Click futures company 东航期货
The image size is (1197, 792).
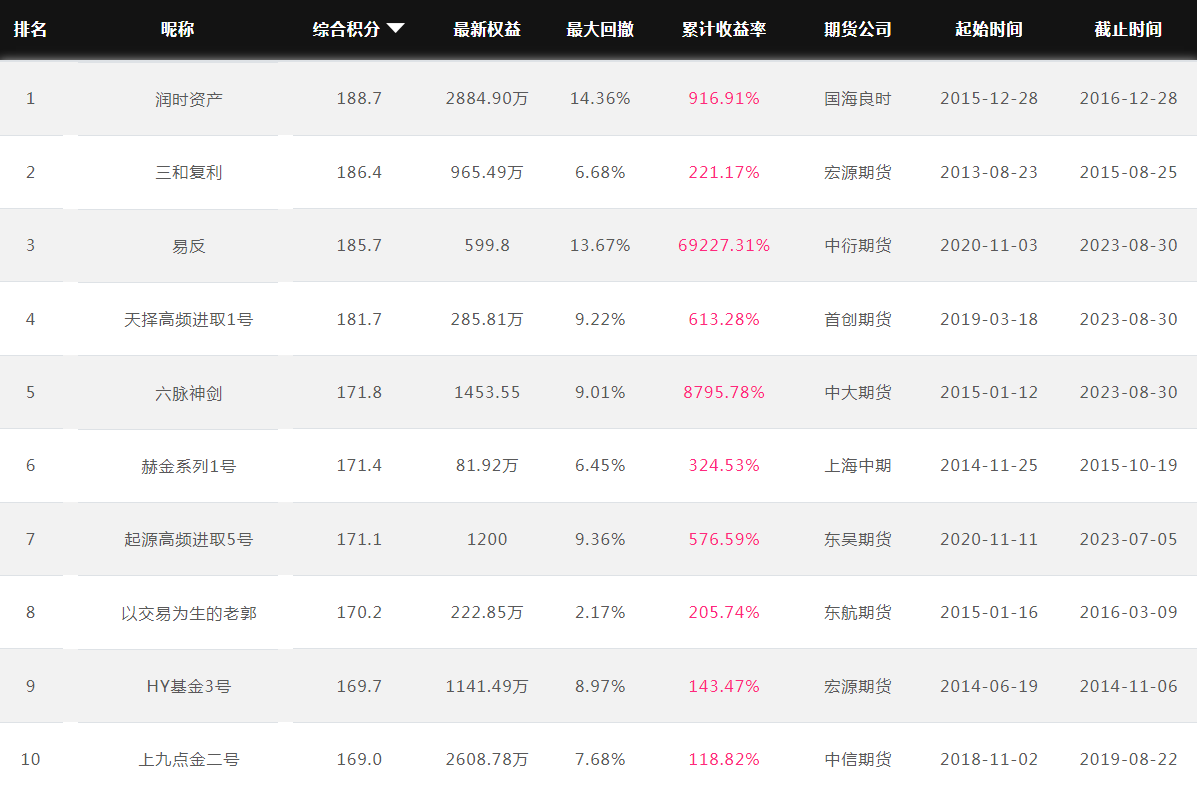point(858,613)
